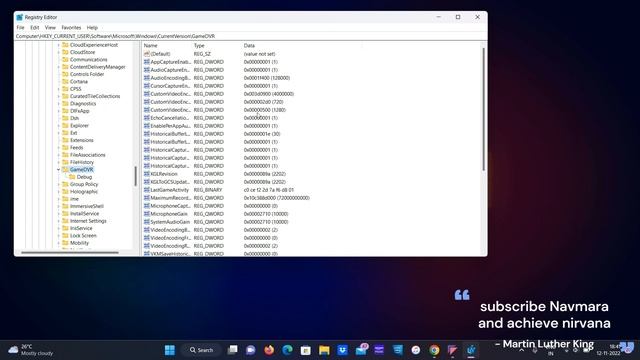
Task: Click the CursorCaptureEnabled value icon
Action: (147, 86)
